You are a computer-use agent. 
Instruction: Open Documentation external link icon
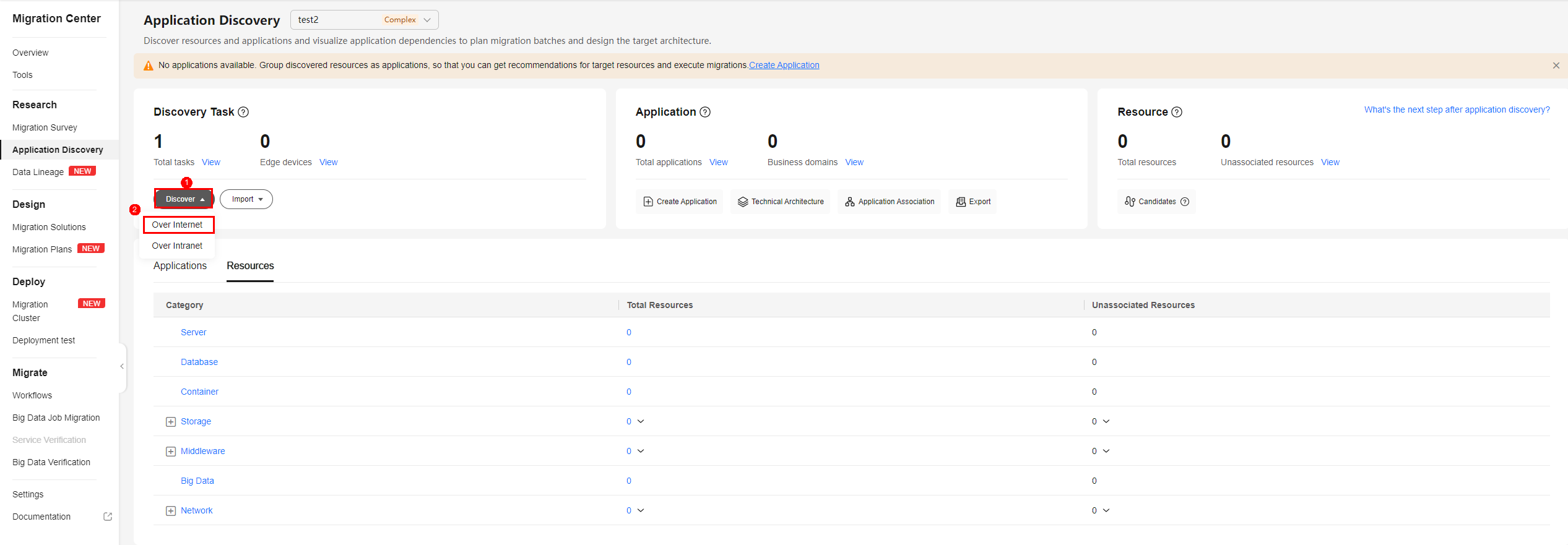click(x=108, y=517)
